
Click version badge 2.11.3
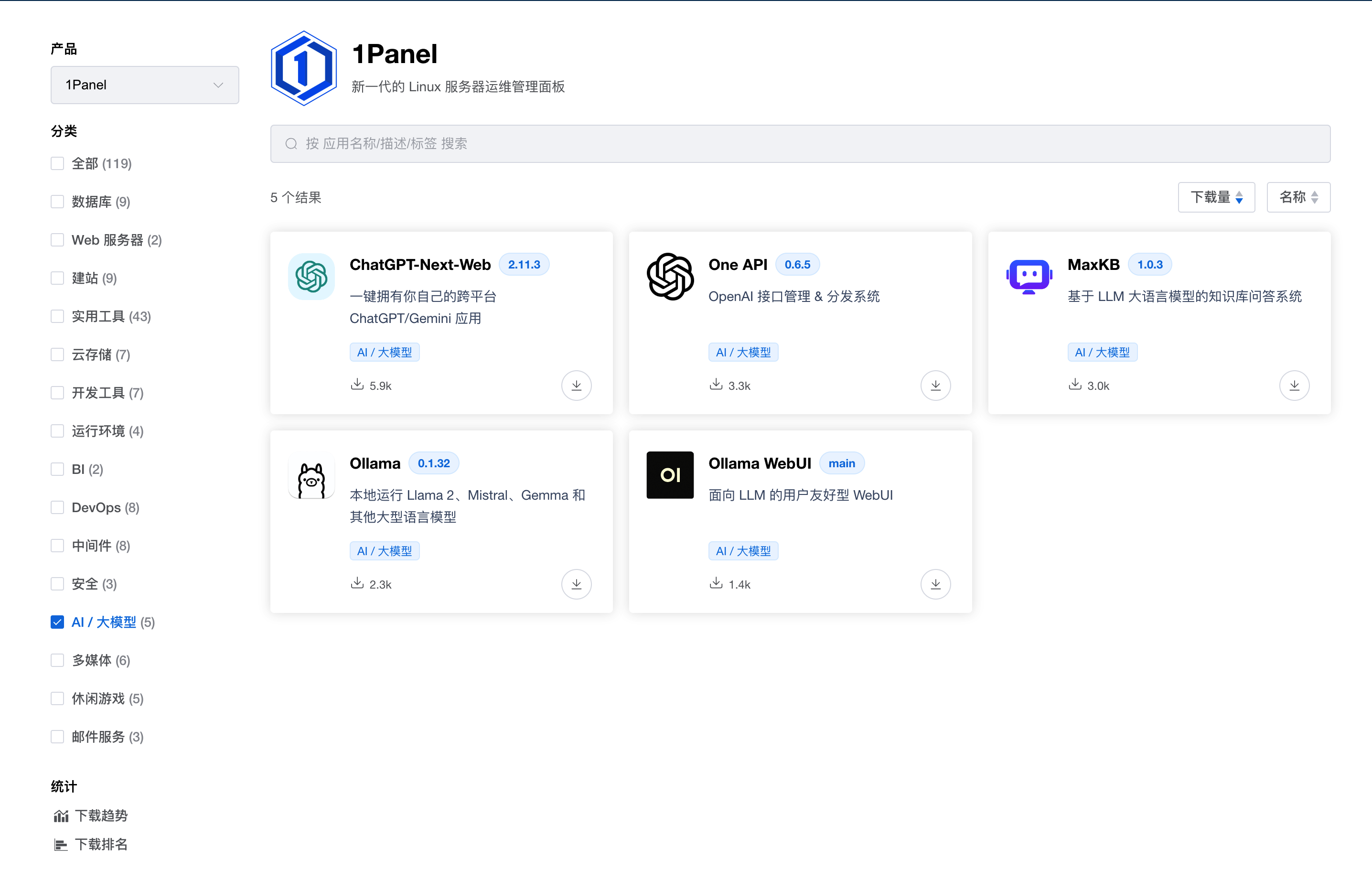pos(524,265)
